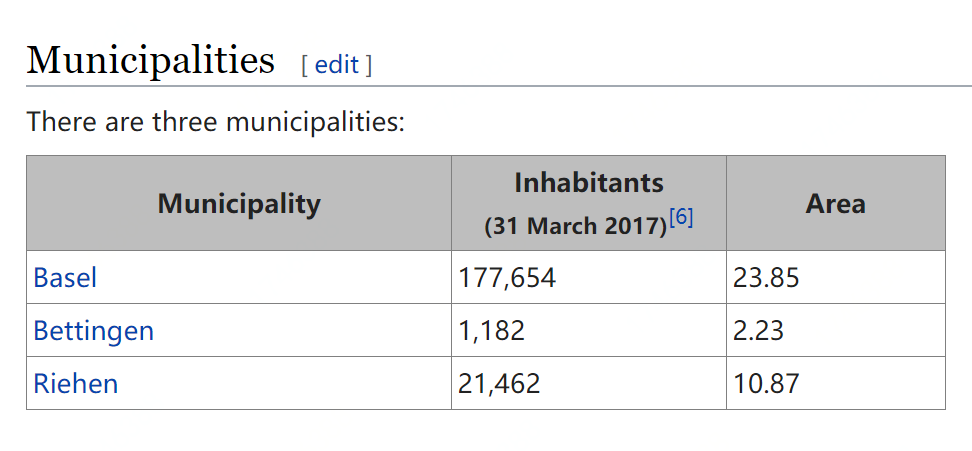Click the Municipalities section heading
The image size is (972, 451).
click(x=150, y=61)
